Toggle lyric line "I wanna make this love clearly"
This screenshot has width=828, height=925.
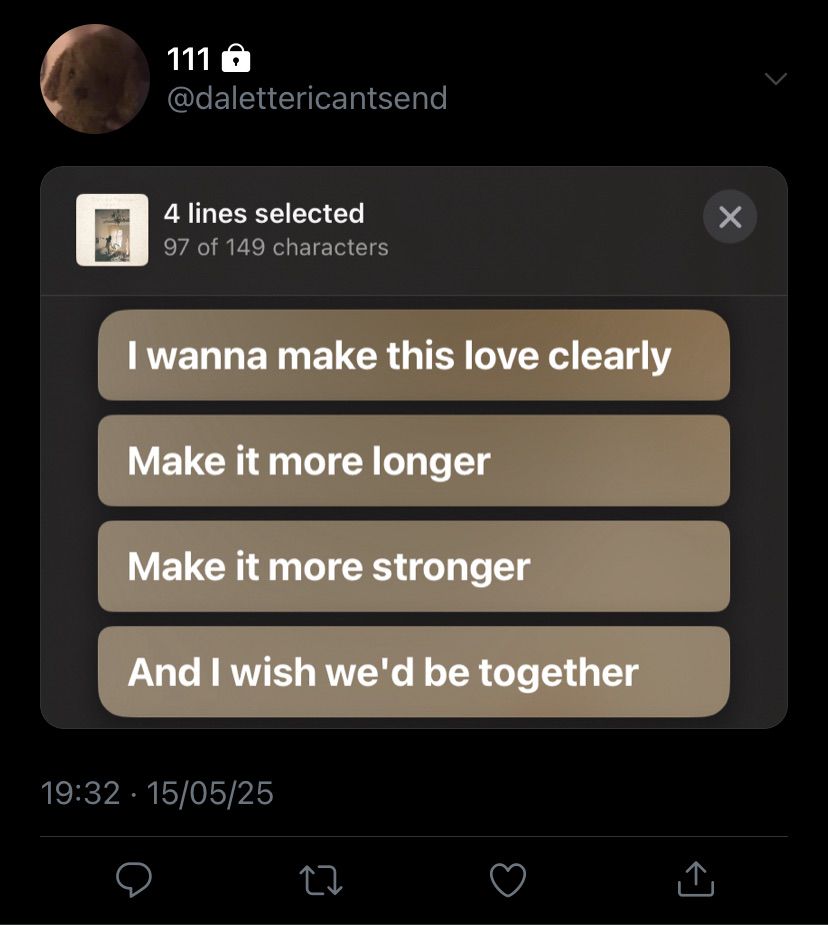413,355
